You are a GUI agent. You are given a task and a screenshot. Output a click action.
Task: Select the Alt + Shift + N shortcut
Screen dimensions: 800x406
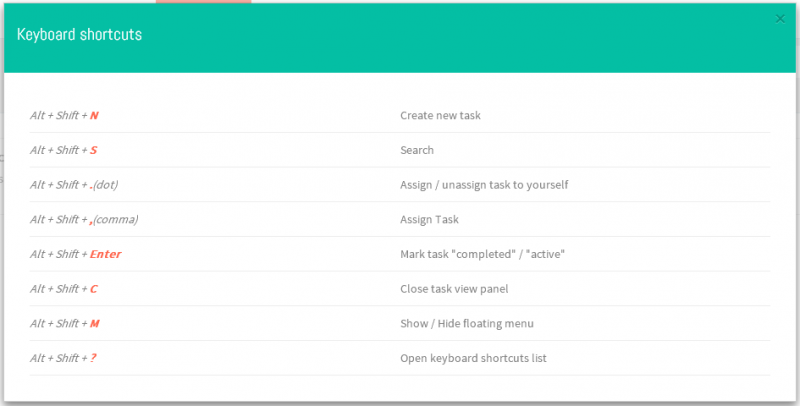coord(64,115)
